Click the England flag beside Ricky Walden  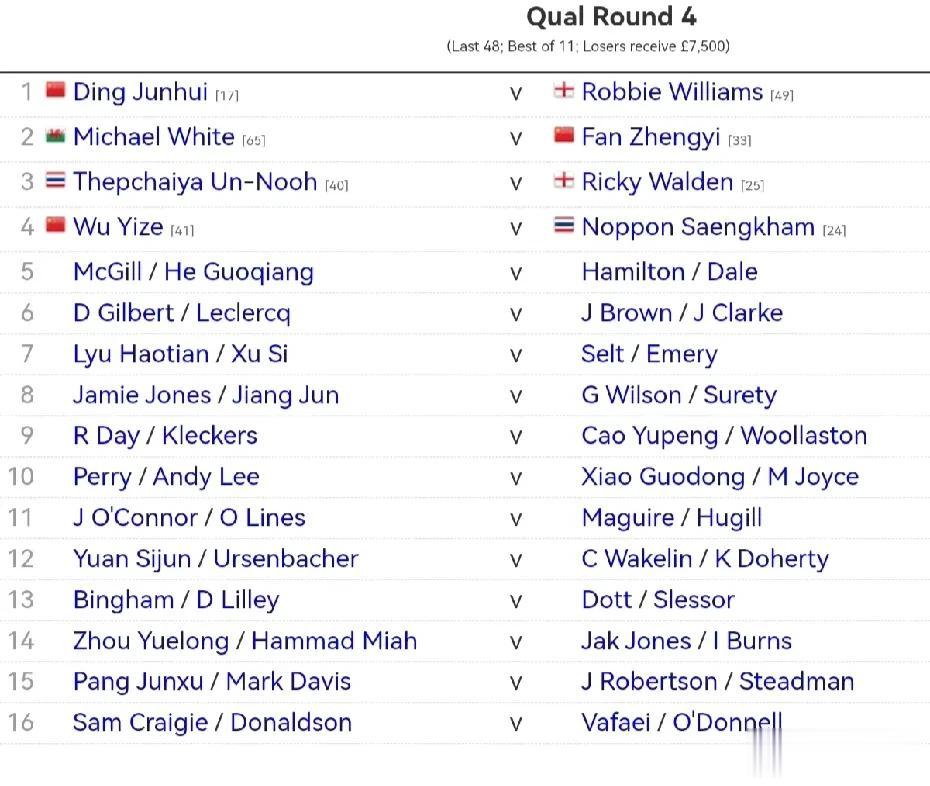click(x=563, y=180)
